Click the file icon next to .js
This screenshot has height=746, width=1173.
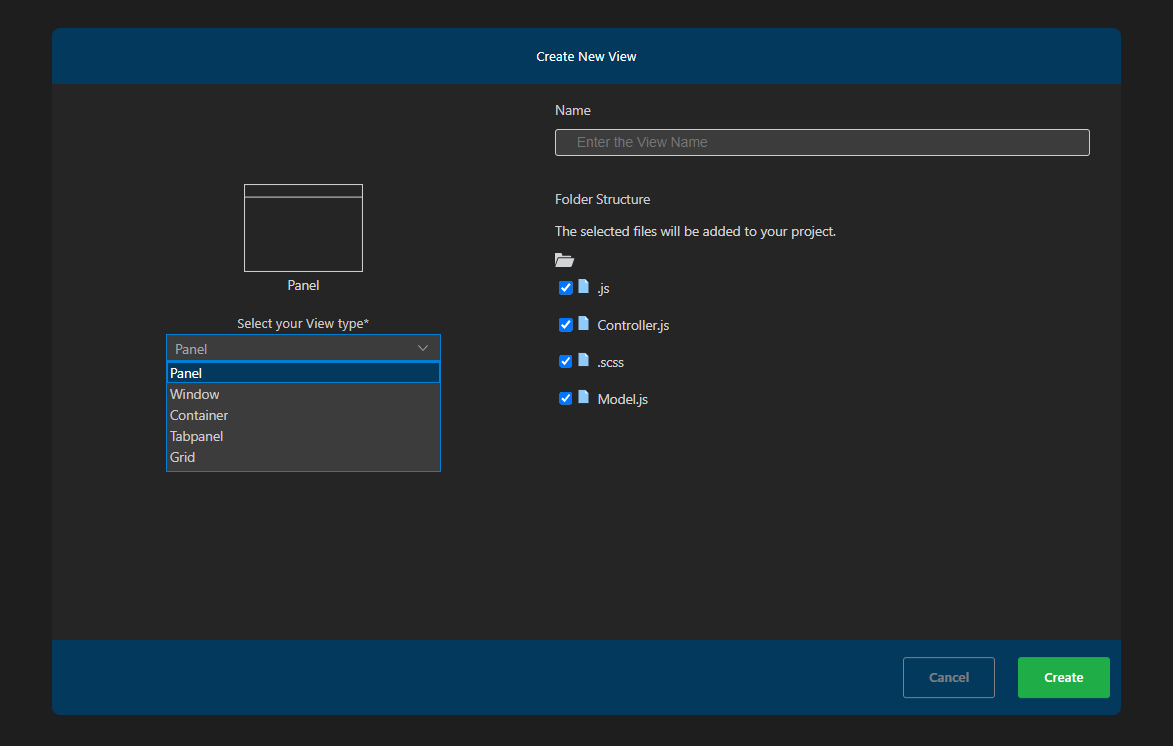tap(585, 286)
